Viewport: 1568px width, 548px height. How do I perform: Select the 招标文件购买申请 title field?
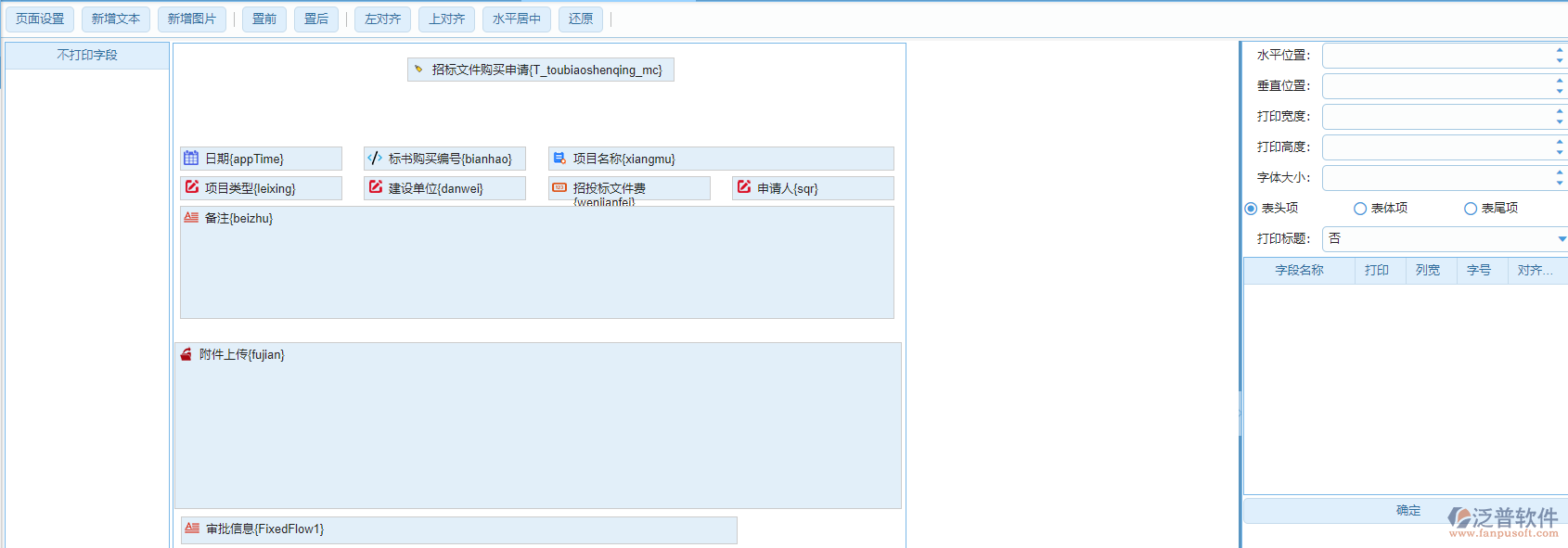tap(541, 70)
